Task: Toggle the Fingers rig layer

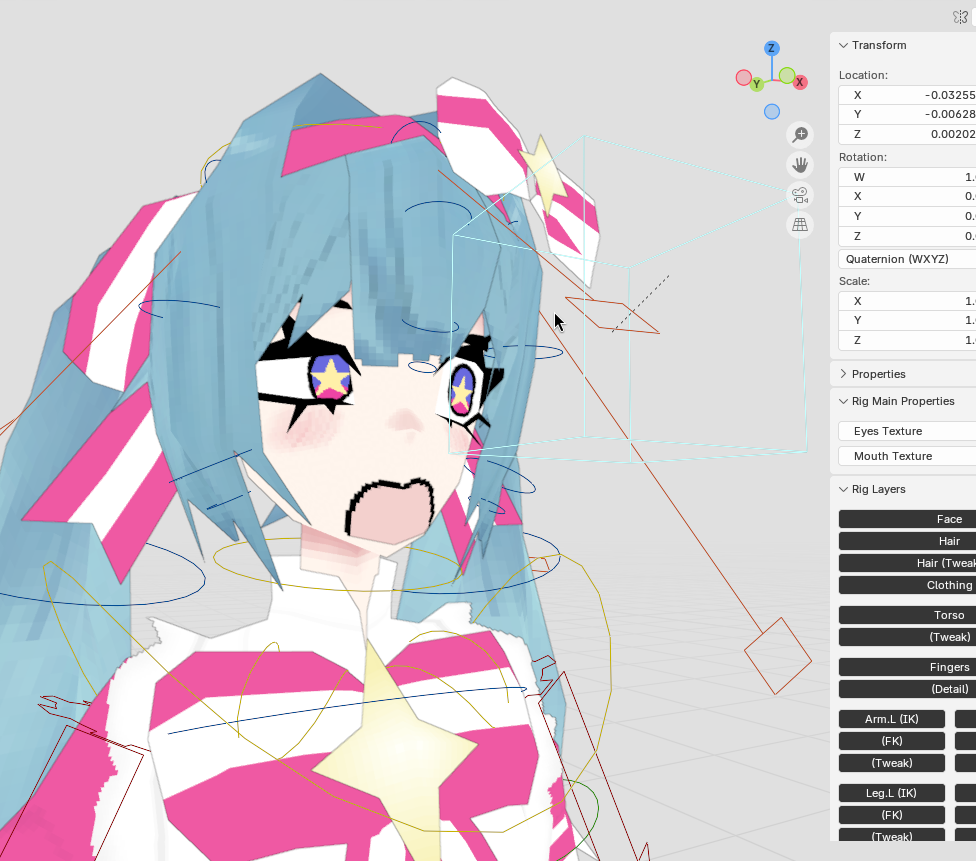Action: coord(907,667)
